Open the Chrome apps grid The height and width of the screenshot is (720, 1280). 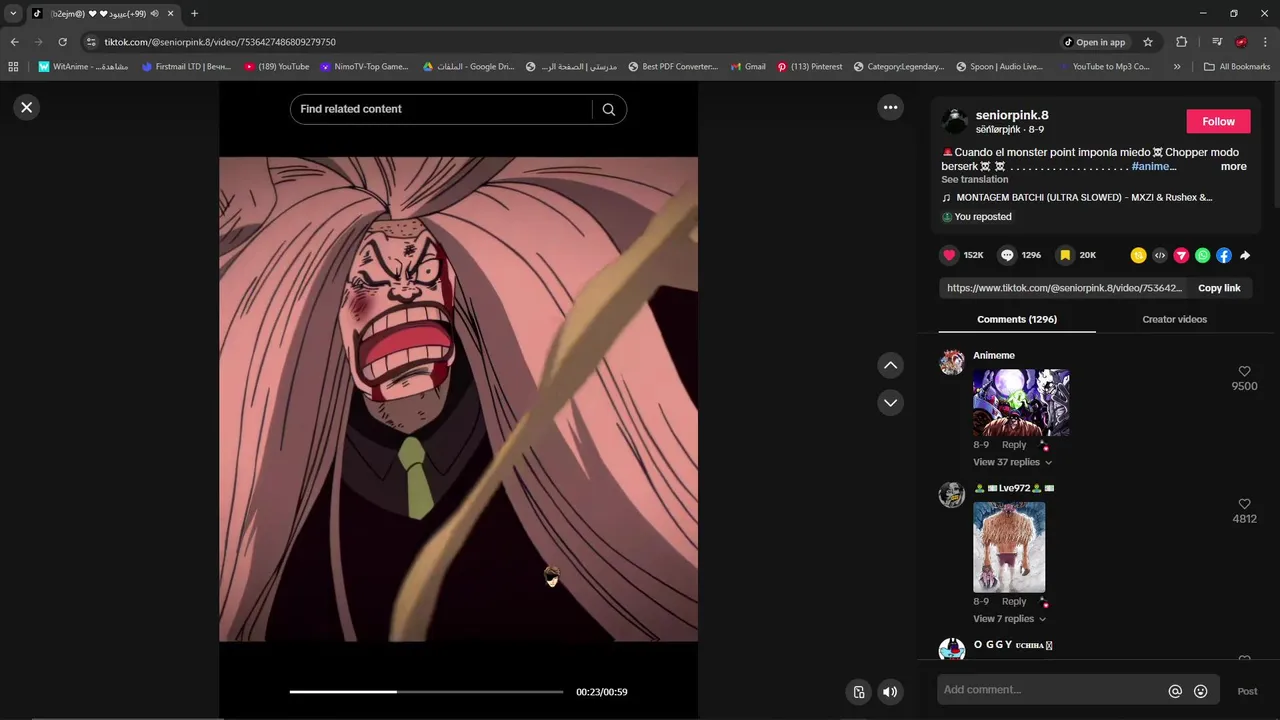[x=13, y=67]
